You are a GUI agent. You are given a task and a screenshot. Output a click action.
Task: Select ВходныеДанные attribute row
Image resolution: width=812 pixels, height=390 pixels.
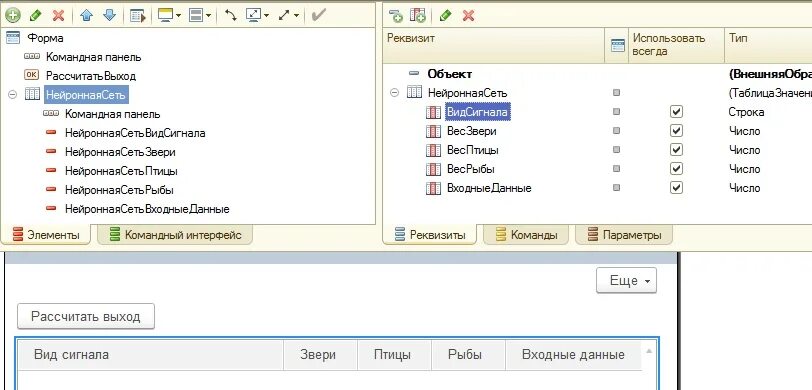489,188
